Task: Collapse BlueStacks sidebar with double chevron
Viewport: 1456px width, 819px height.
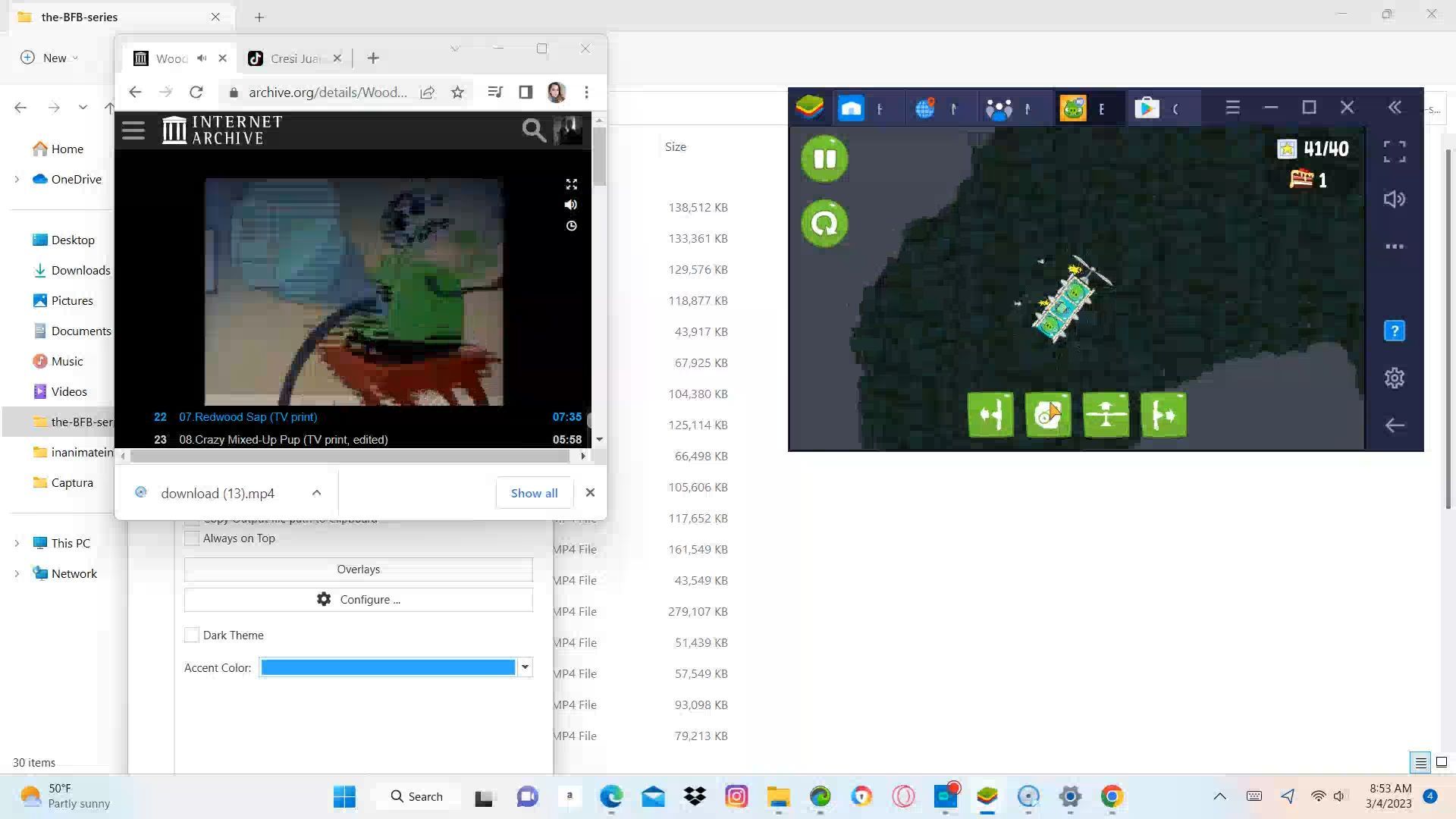Action: (x=1394, y=108)
